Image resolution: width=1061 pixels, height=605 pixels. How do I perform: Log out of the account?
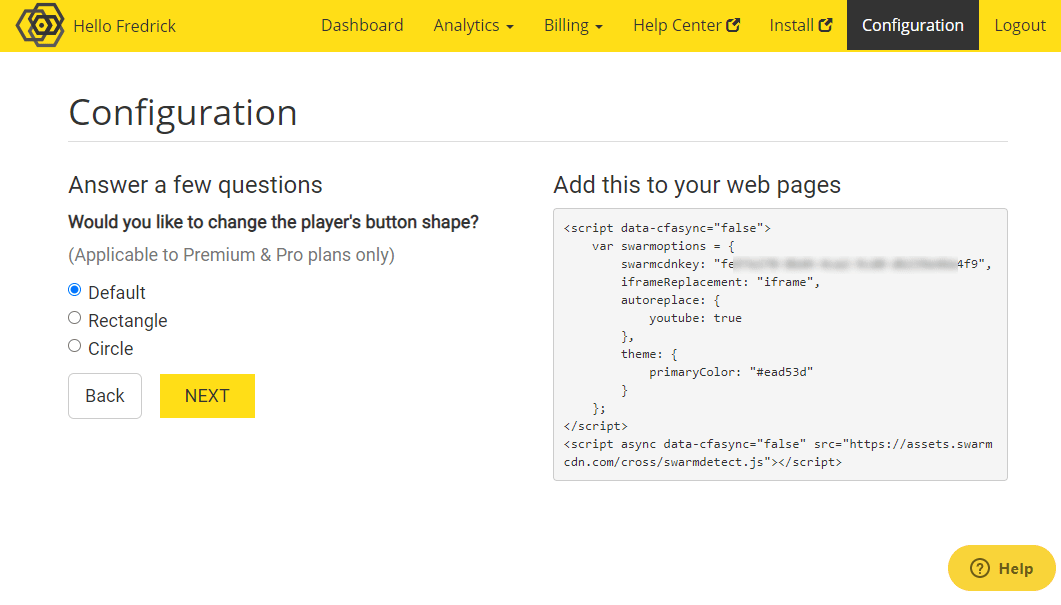[1020, 25]
